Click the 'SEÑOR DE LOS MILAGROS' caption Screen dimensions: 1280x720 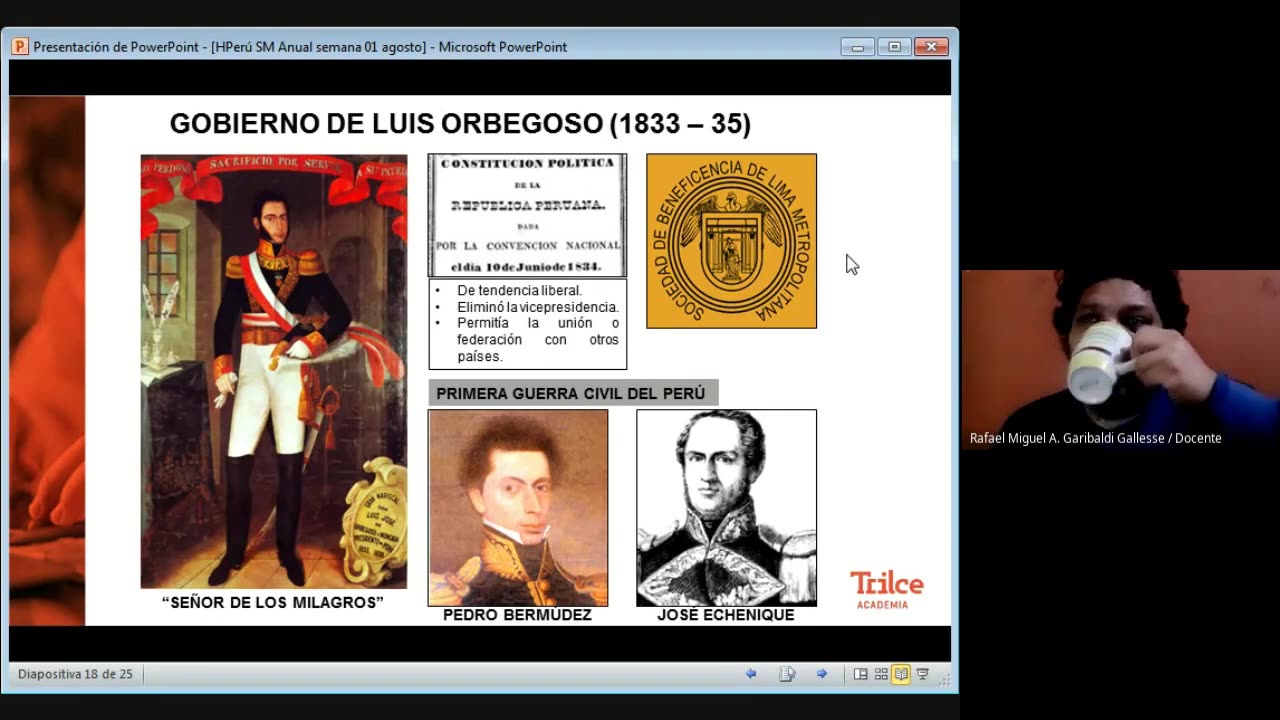tap(273, 602)
